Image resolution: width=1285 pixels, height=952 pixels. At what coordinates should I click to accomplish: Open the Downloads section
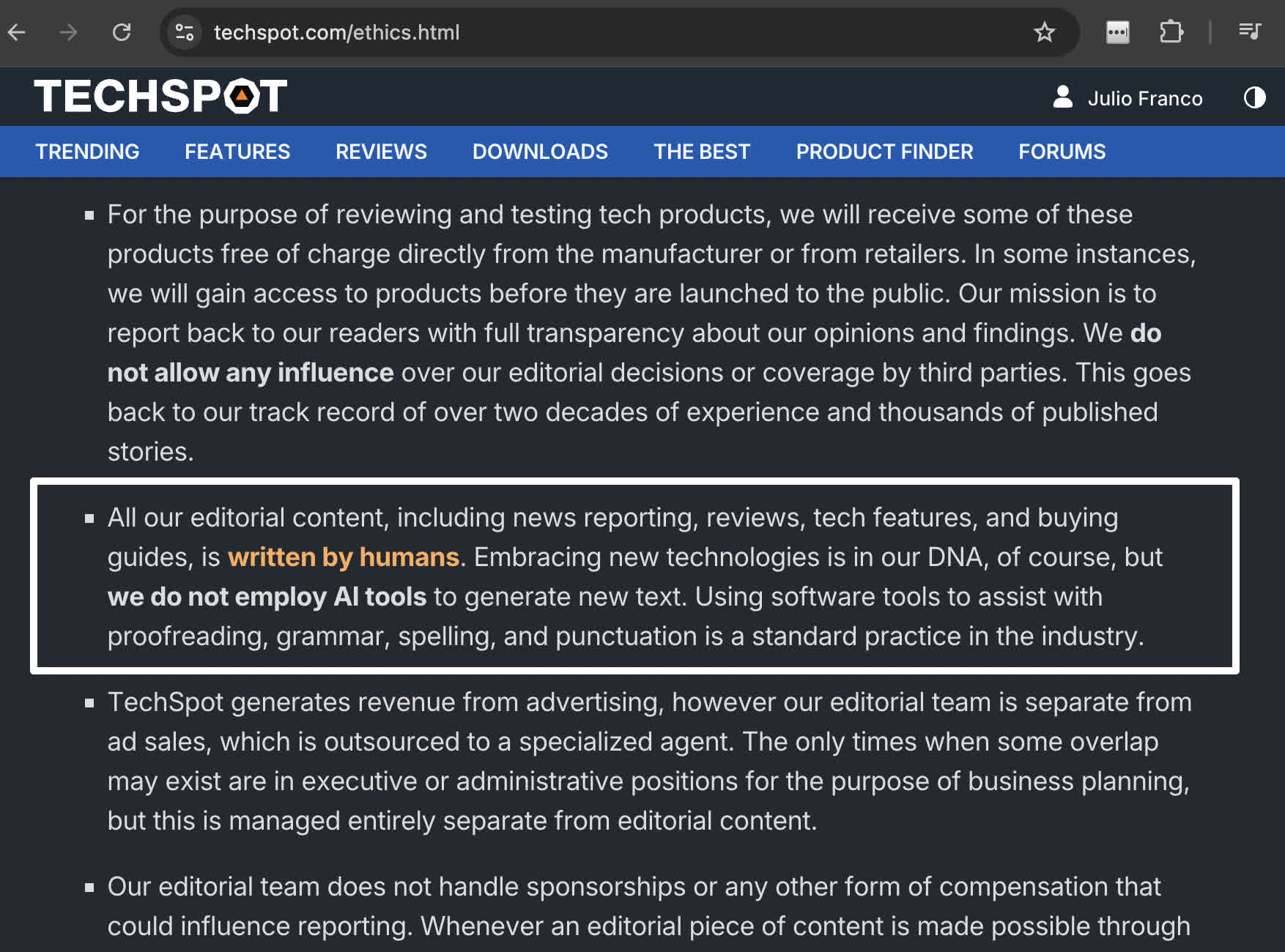pyautogui.click(x=540, y=152)
